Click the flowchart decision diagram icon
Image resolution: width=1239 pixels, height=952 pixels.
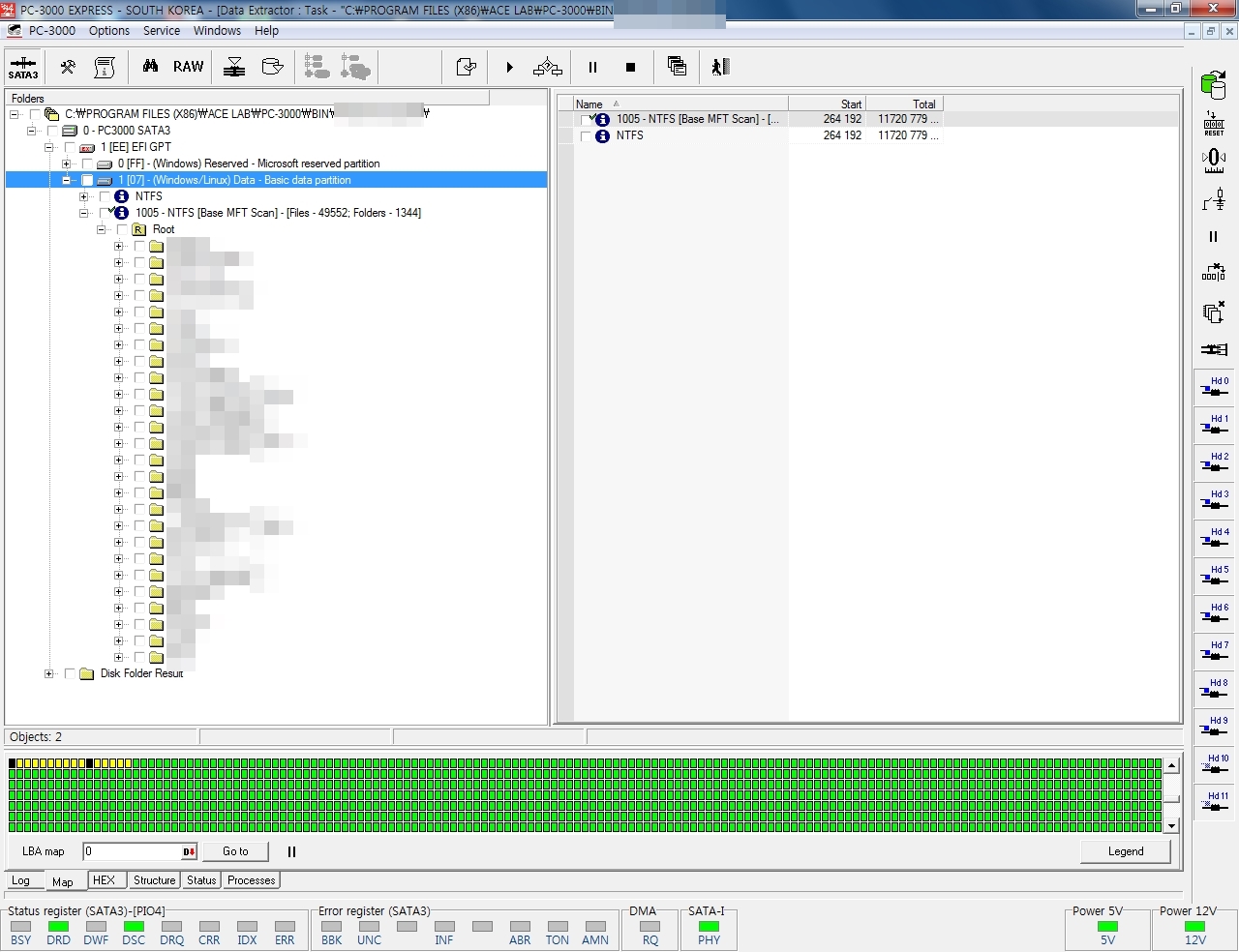tap(548, 67)
